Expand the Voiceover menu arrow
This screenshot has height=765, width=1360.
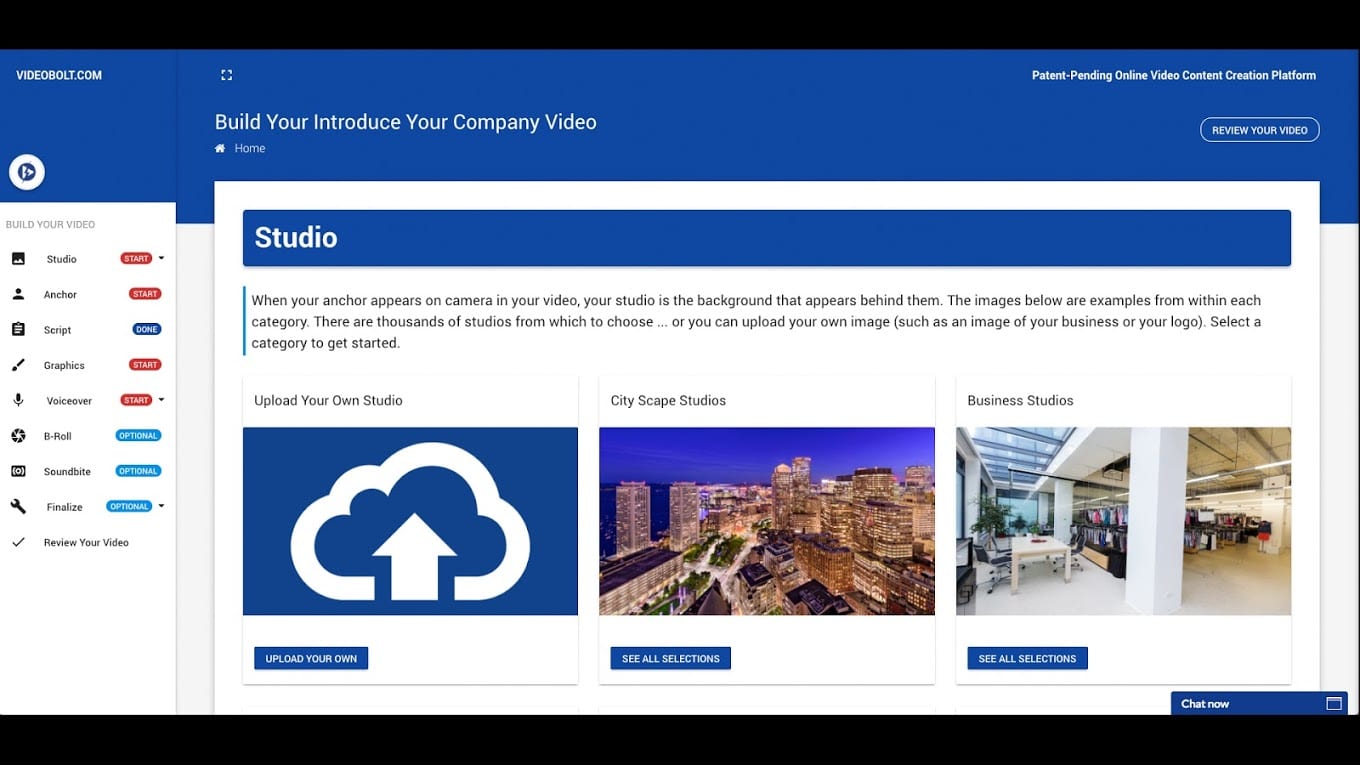pyautogui.click(x=161, y=400)
